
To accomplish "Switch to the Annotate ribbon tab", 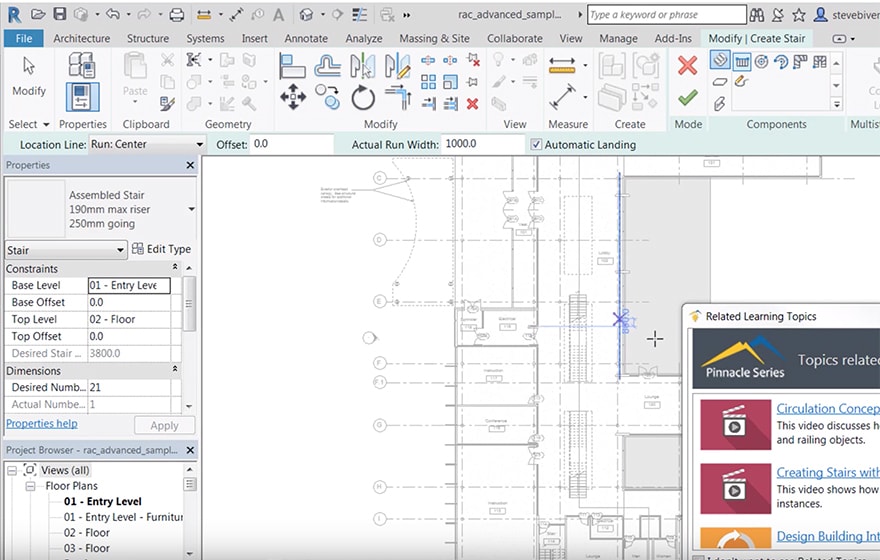I will click(x=306, y=38).
